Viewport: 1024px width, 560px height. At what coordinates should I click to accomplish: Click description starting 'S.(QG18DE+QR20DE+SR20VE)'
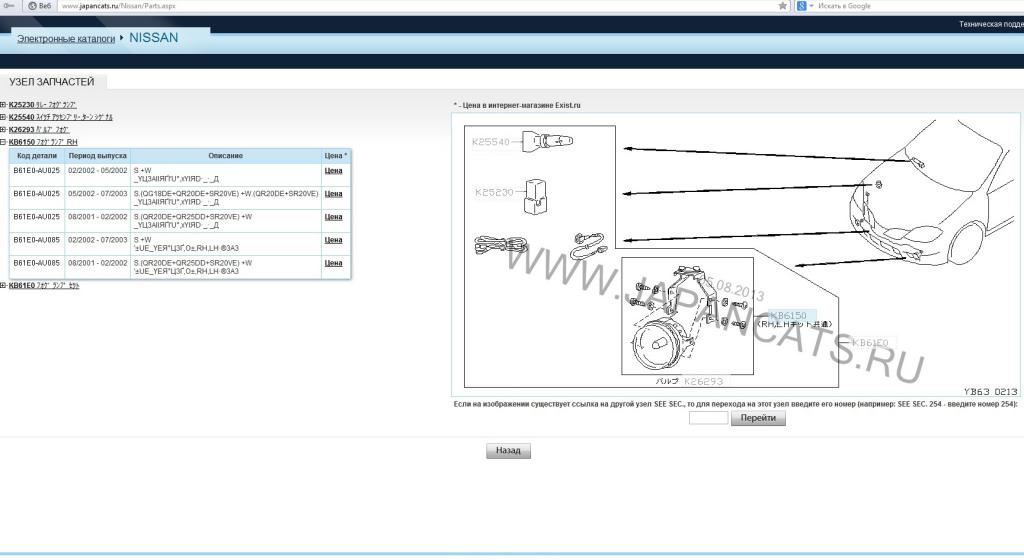click(x=225, y=198)
